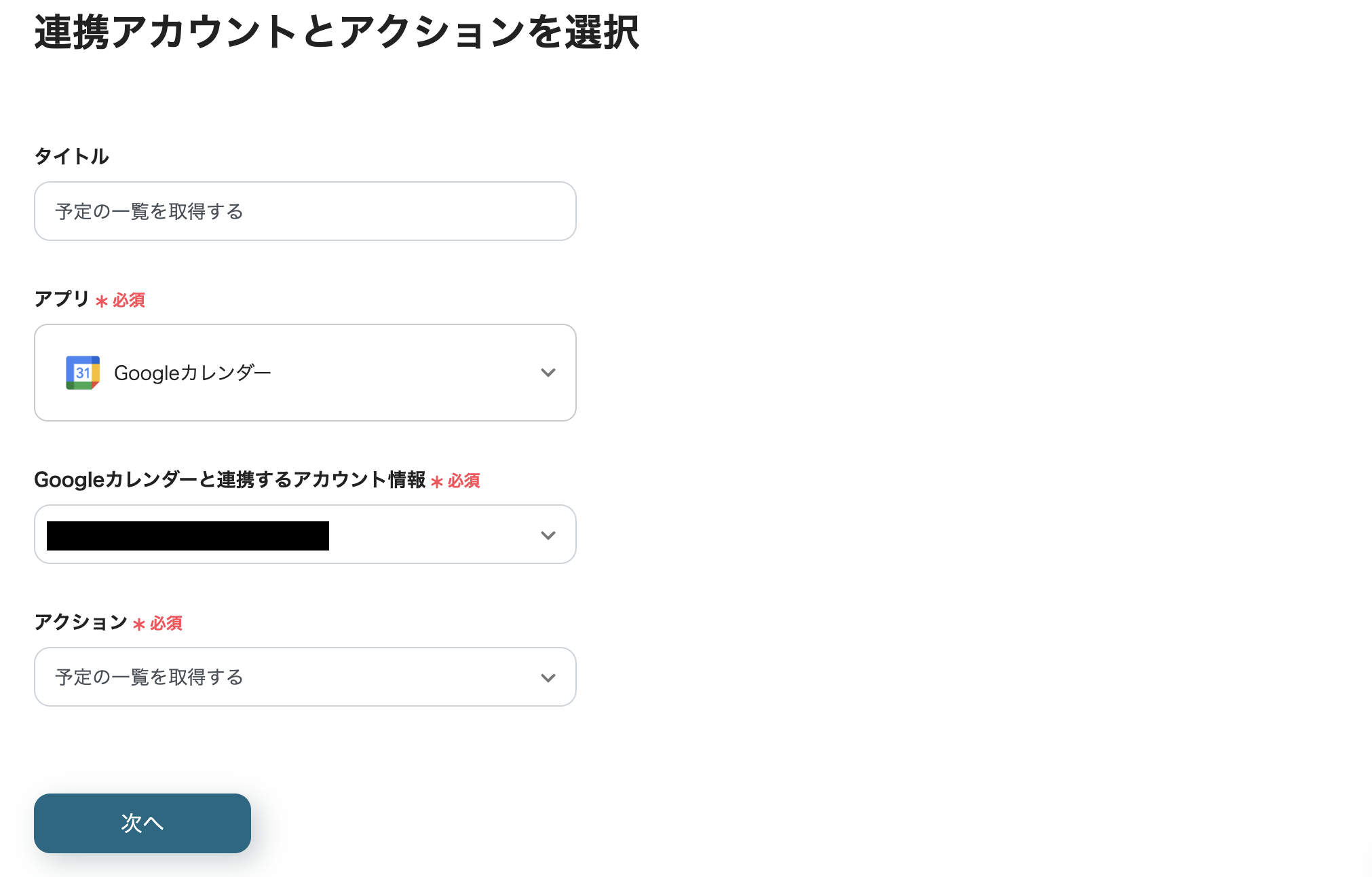Open the linked account selection field
1372x877 pixels.
click(x=305, y=534)
